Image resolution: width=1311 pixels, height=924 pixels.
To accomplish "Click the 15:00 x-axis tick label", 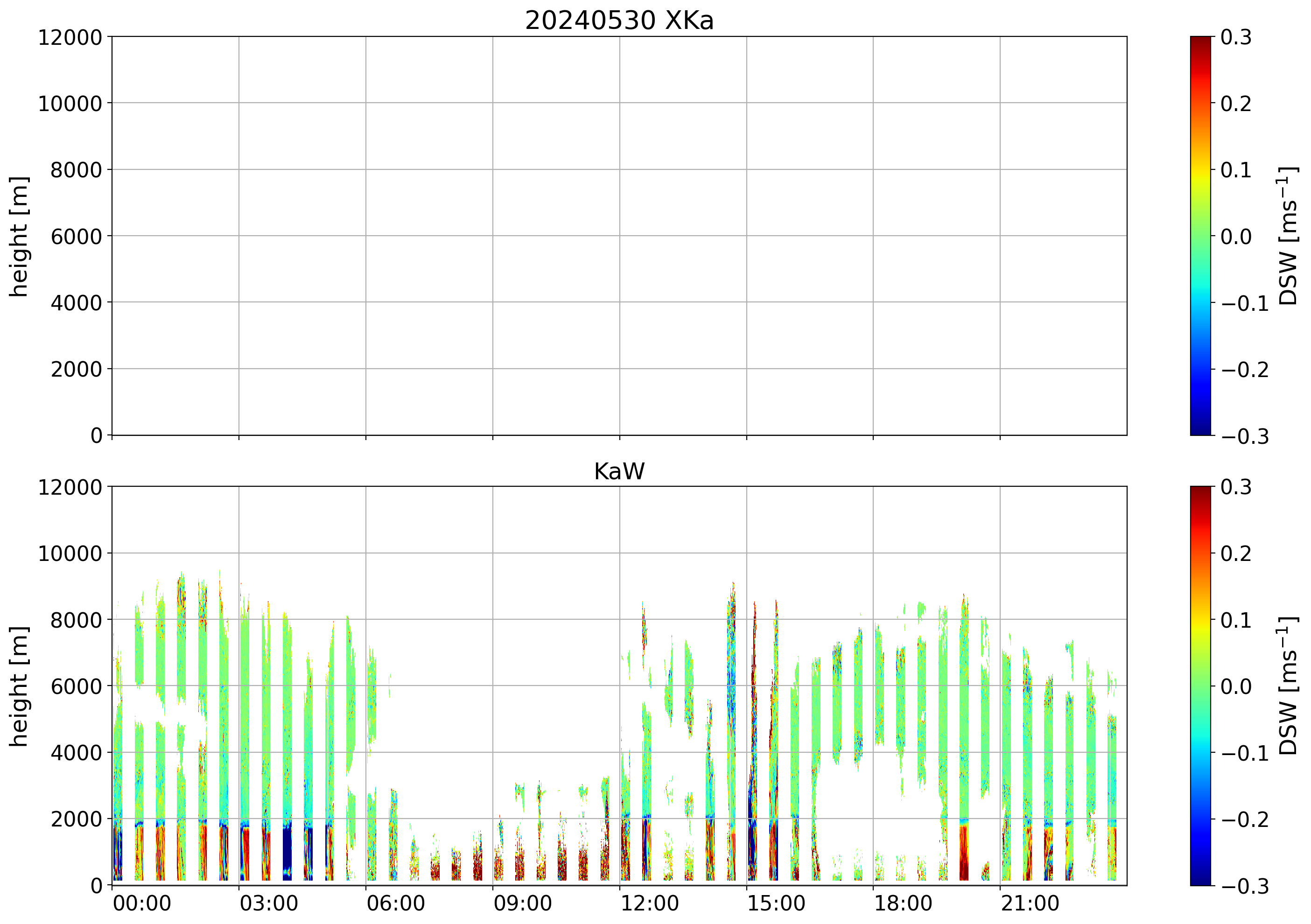I will coord(776,903).
